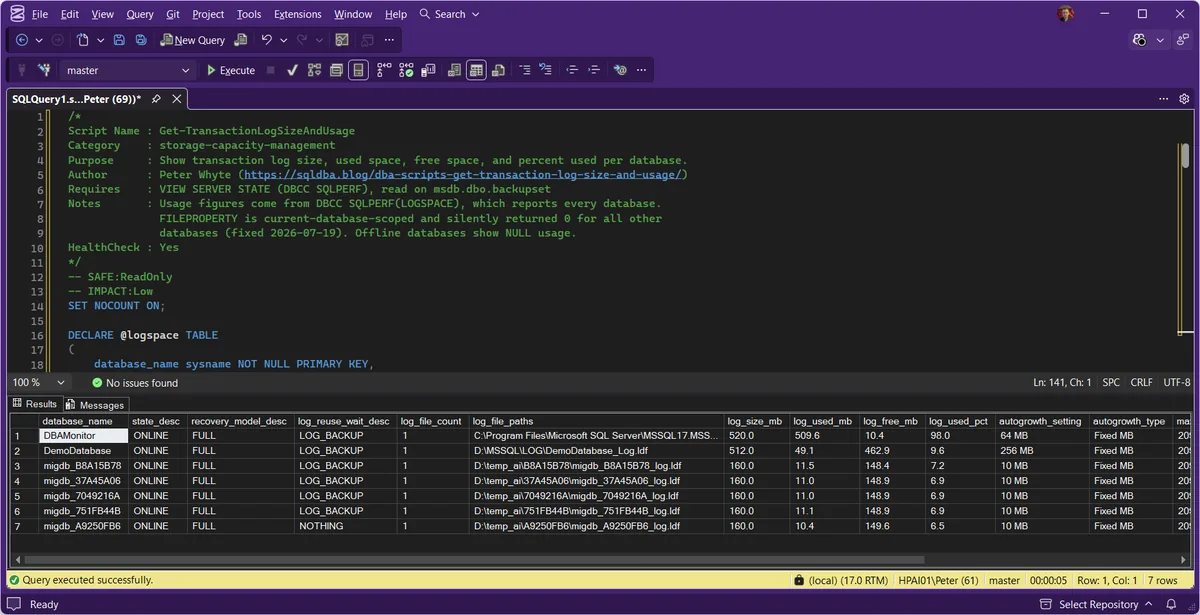Close the SQLQuery1 query tab
This screenshot has height=615, width=1200.
(x=176, y=99)
